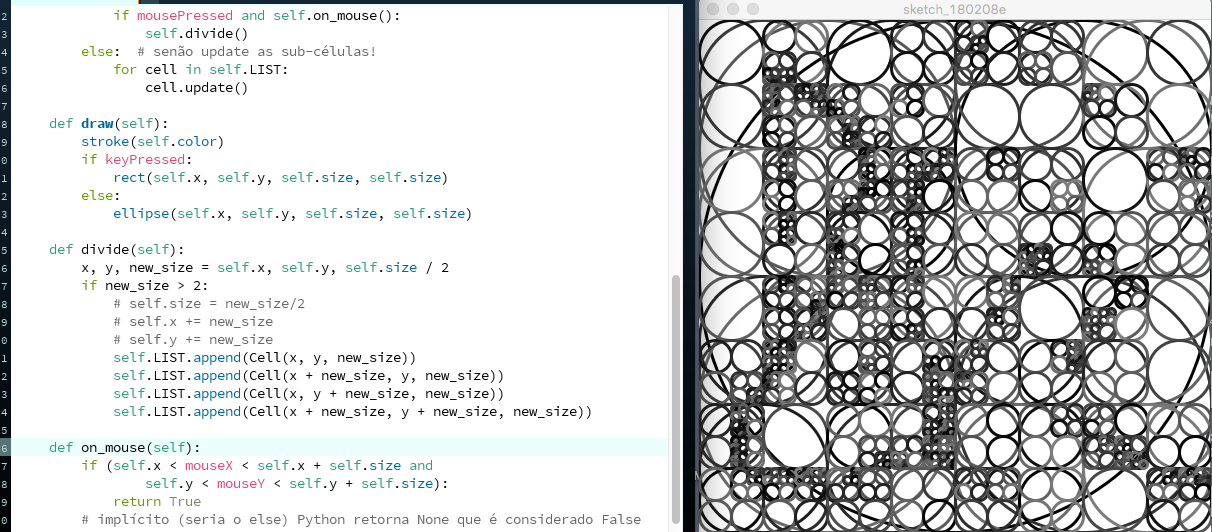Click the 'if keyPressed:' line
Image resolution: width=1212 pixels, height=532 pixels.
click(x=136, y=159)
